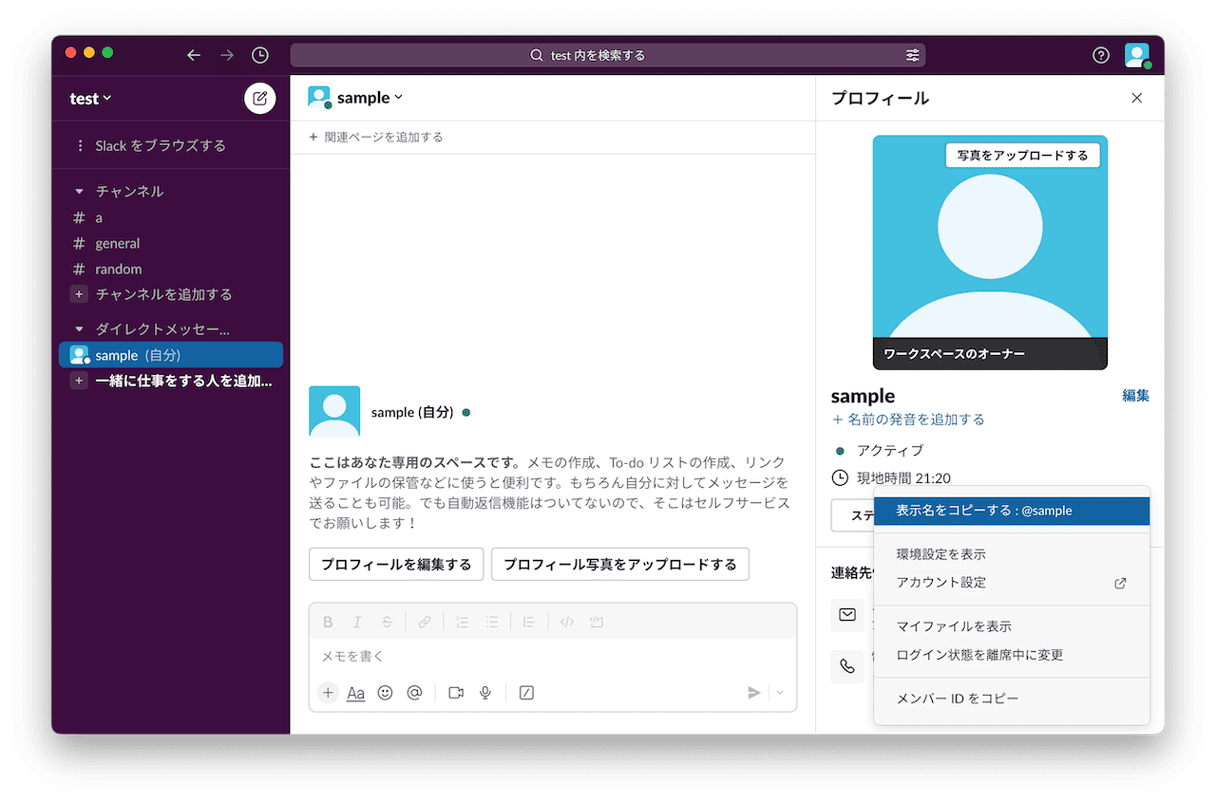Screen dimensions: 1216x802
Task: Click the test 内を検索する search field
Action: (608, 55)
